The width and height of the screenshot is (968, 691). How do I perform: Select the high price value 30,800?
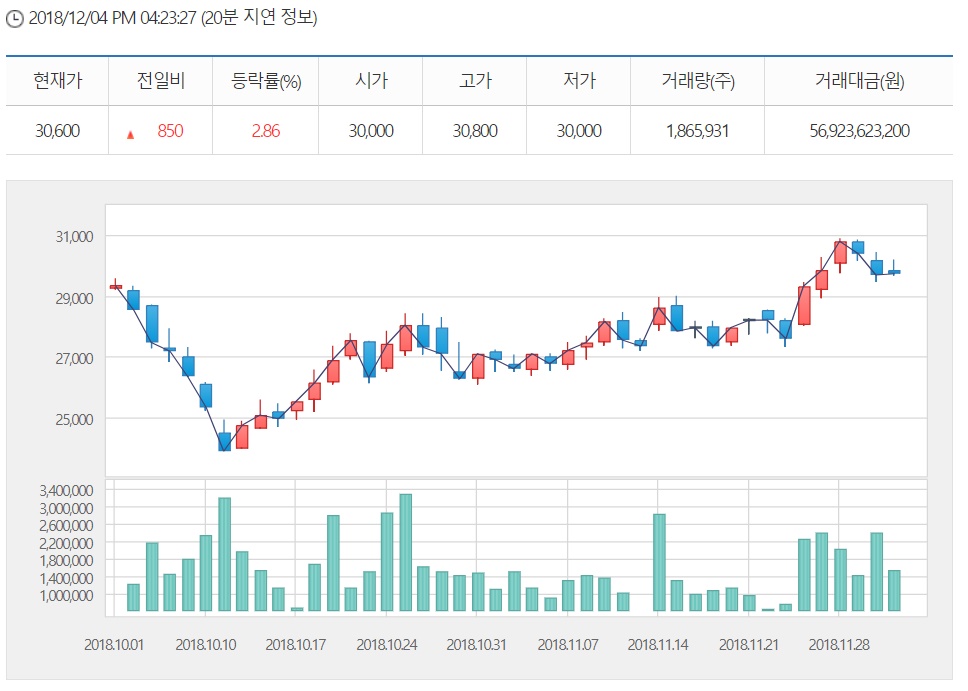pyautogui.click(x=475, y=131)
